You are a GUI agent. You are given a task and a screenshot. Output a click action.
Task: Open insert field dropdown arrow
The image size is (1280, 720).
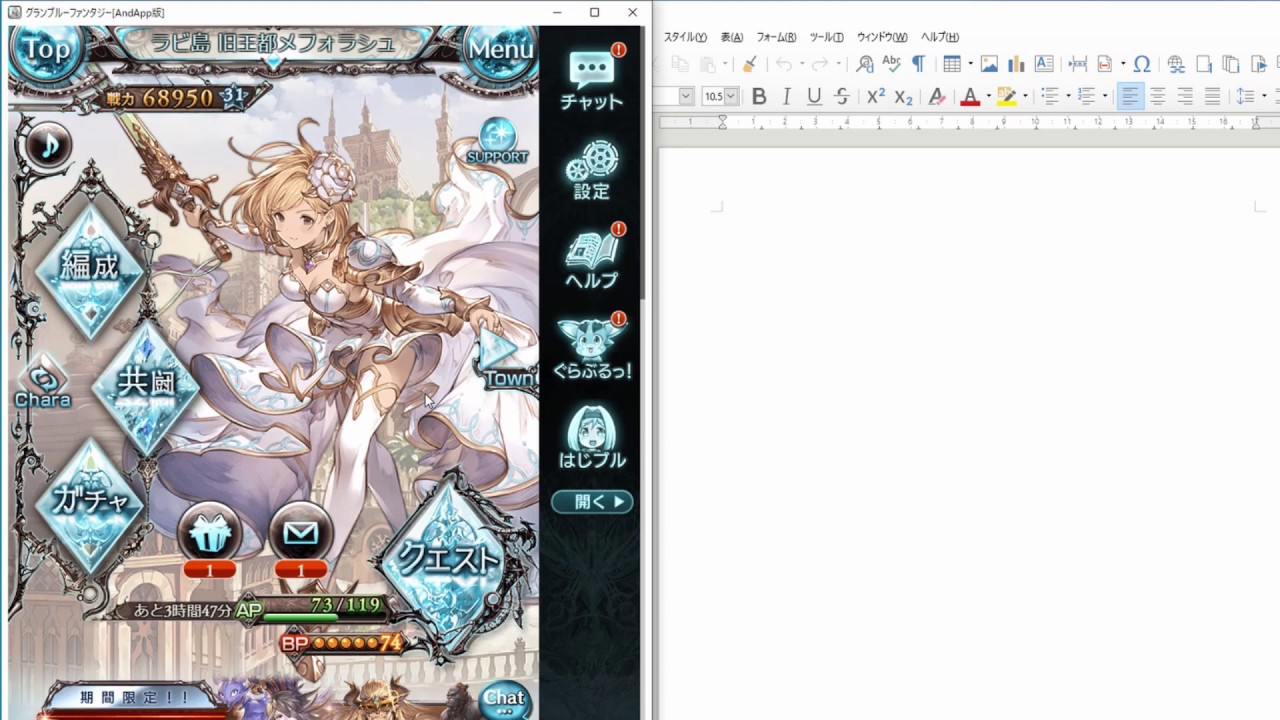[x=1123, y=64]
